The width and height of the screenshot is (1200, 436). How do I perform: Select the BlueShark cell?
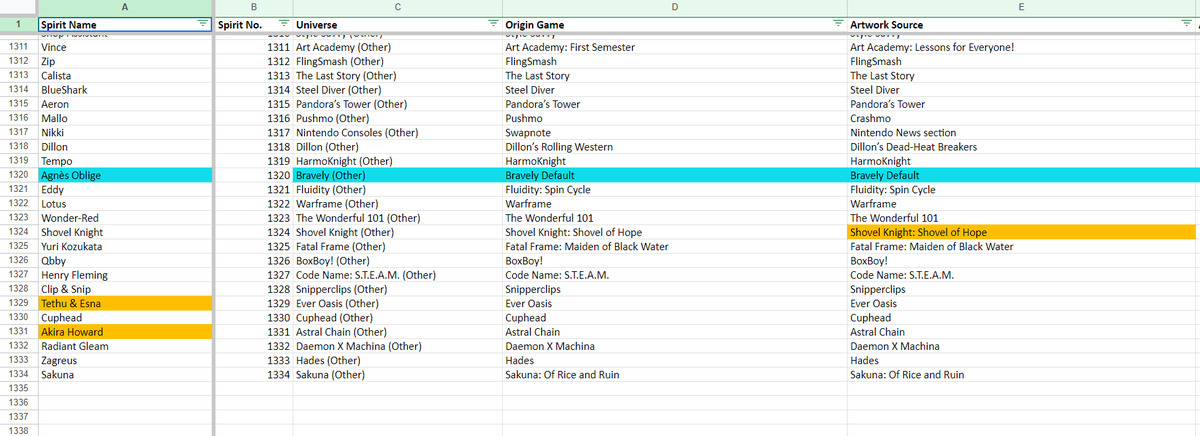(x=124, y=90)
